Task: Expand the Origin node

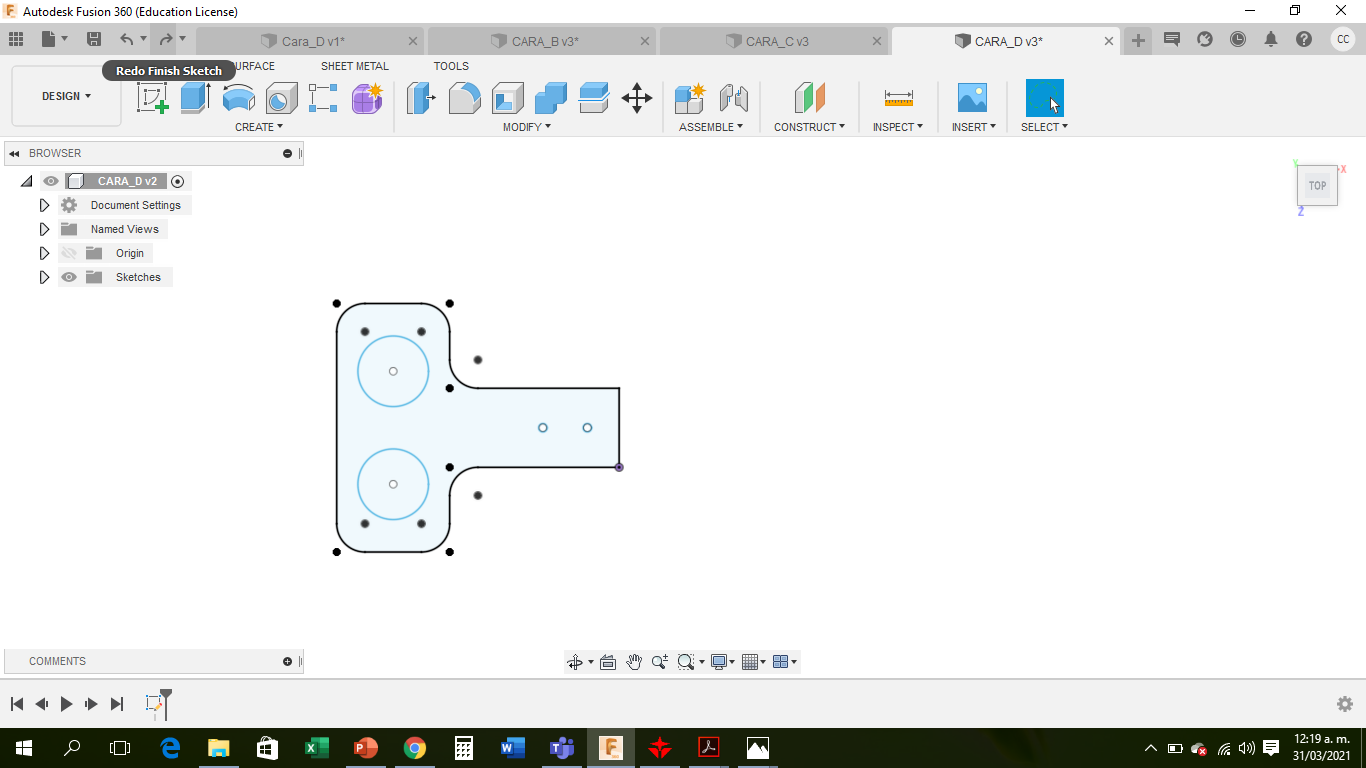Action: pyautogui.click(x=44, y=253)
